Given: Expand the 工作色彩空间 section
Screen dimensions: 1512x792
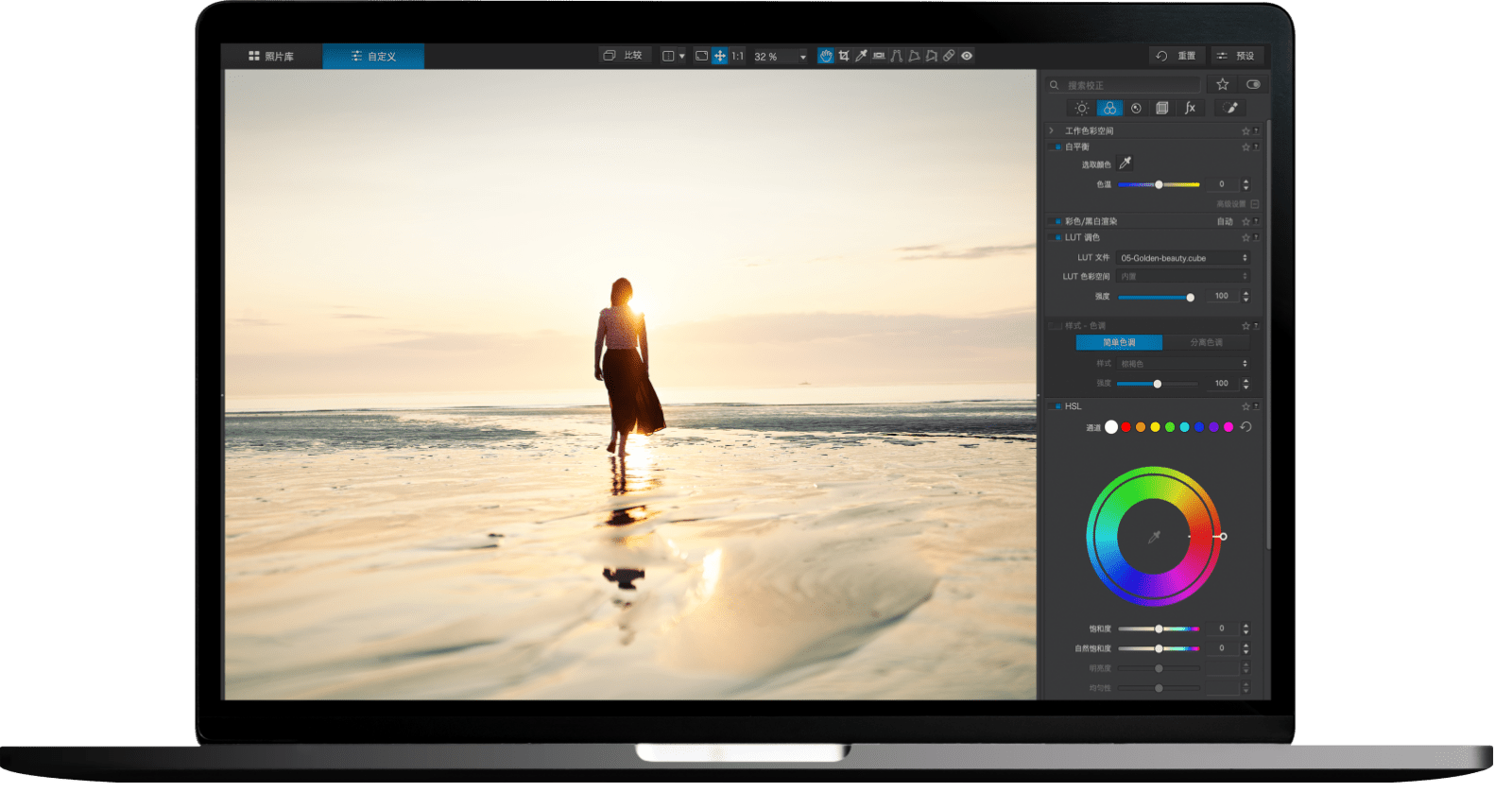Looking at the screenshot, I should (x=1051, y=130).
